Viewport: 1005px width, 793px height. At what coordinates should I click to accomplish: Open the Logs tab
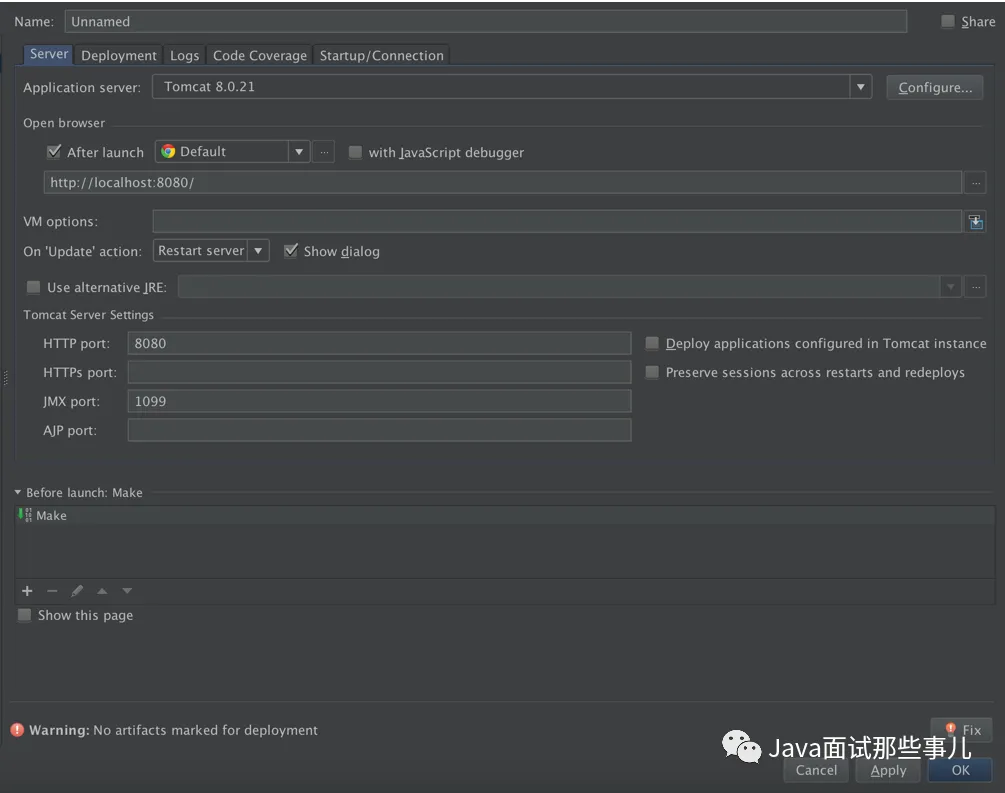[x=185, y=56]
